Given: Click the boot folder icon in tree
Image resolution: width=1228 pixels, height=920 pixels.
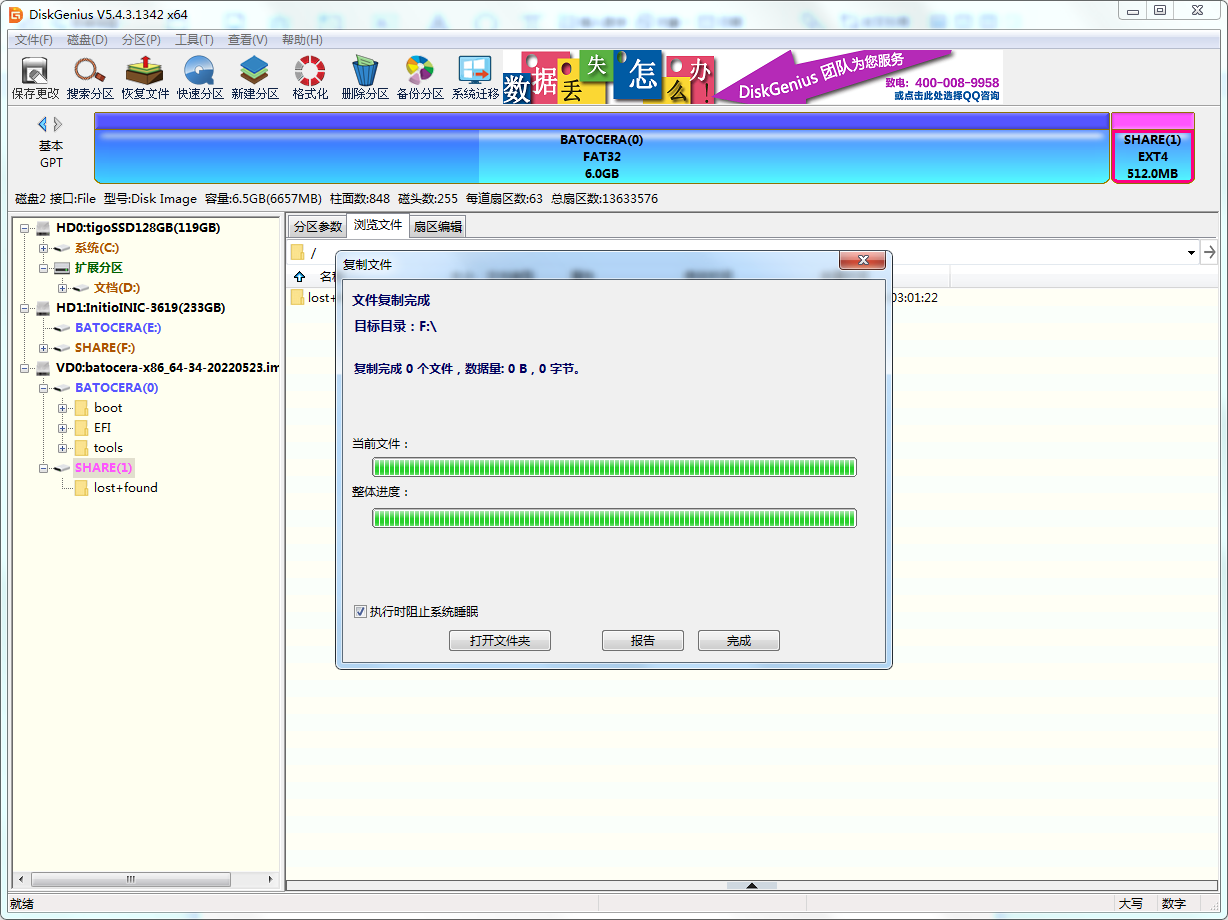Looking at the screenshot, I should (x=81, y=408).
